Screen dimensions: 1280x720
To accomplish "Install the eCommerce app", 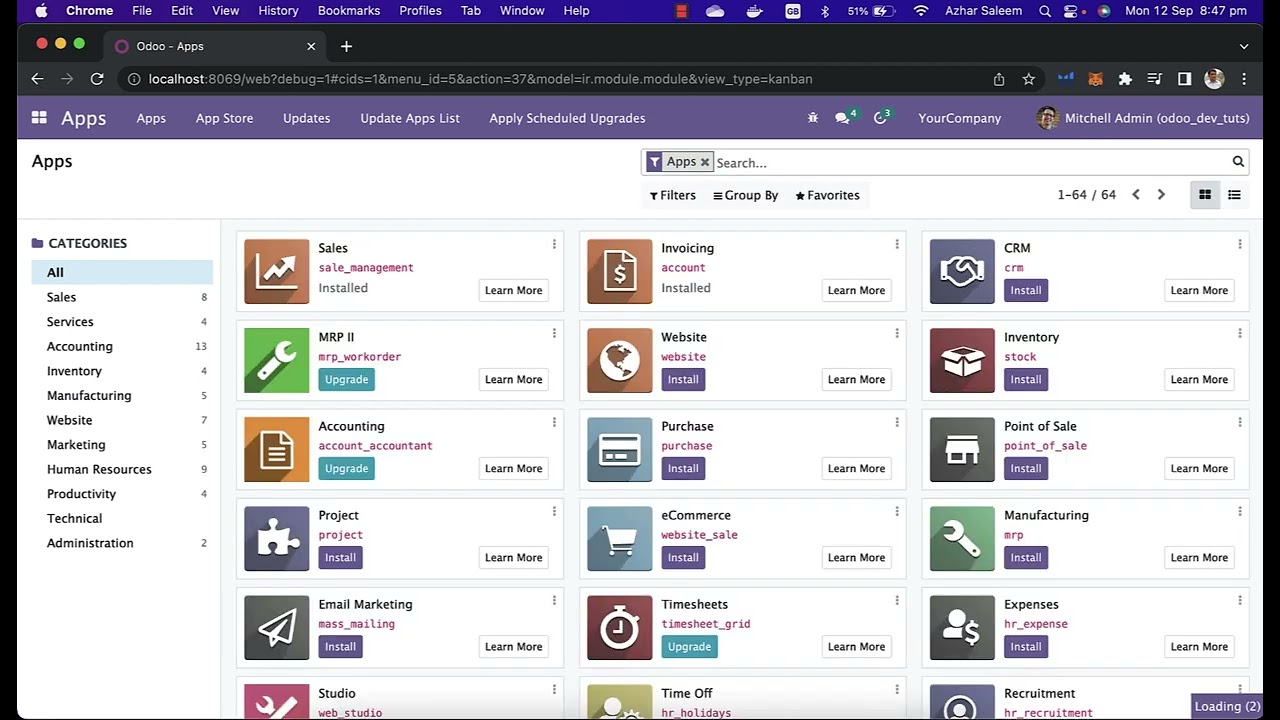I will point(683,557).
